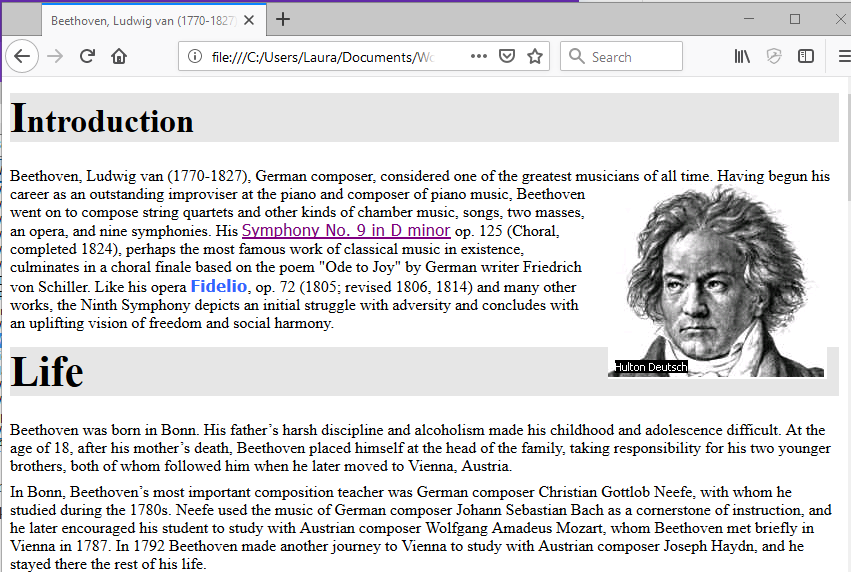Minimize the browser window
Image resolution: width=851 pixels, height=572 pixels.
749,19
